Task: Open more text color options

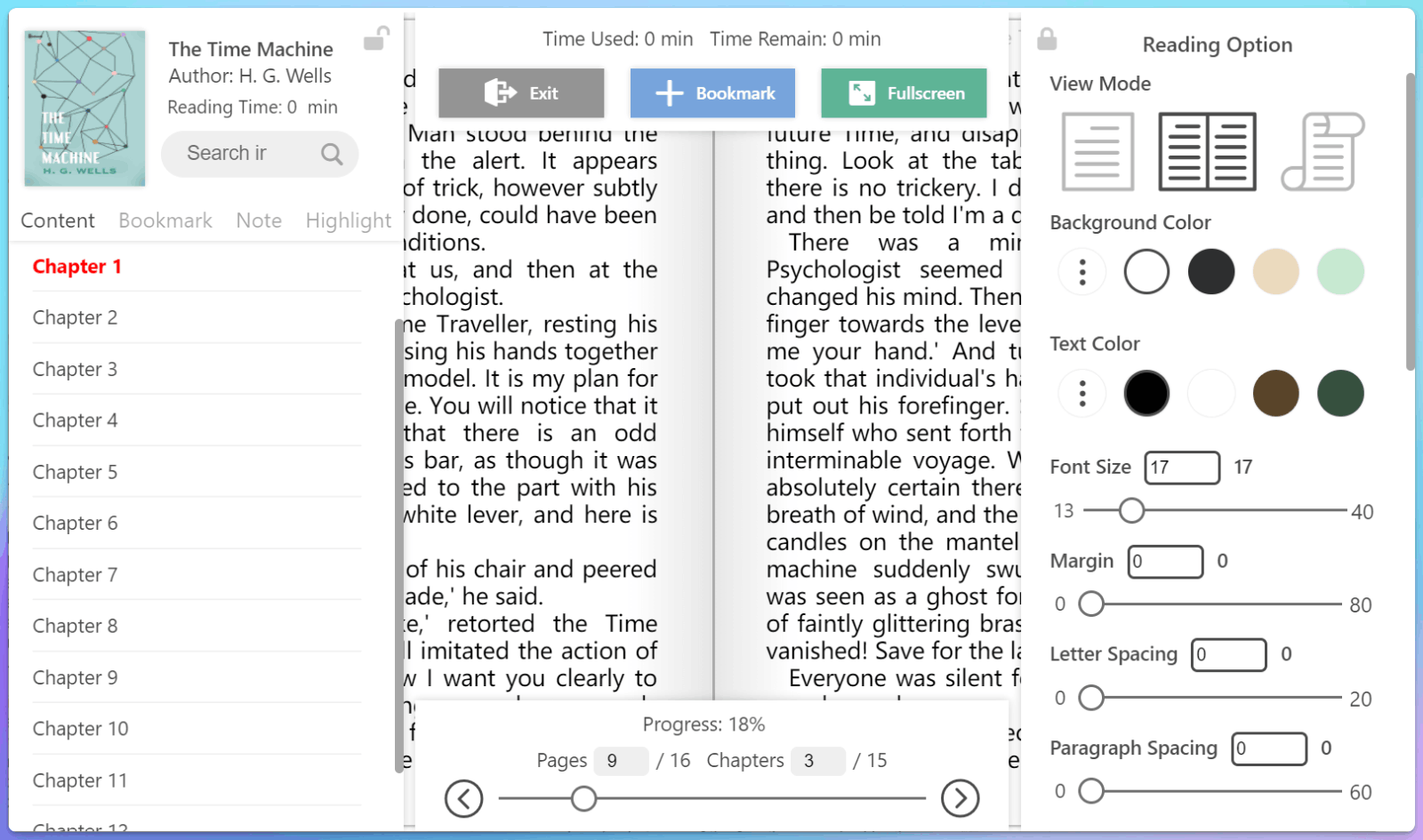Action: click(1081, 393)
